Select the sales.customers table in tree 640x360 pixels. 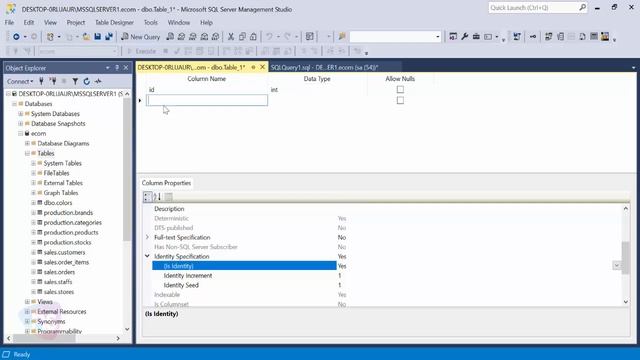(x=64, y=252)
